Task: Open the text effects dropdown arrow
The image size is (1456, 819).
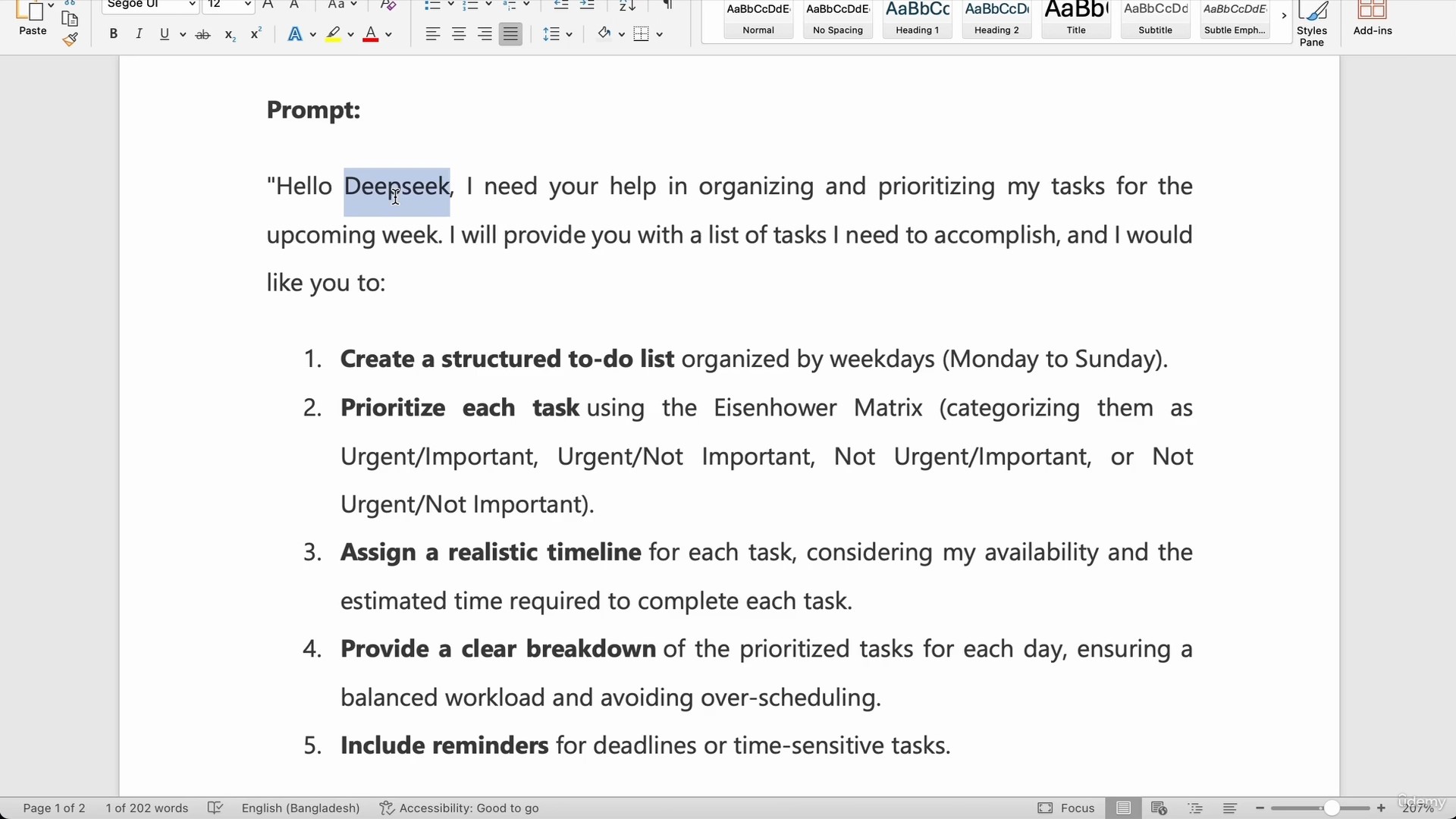Action: (312, 34)
